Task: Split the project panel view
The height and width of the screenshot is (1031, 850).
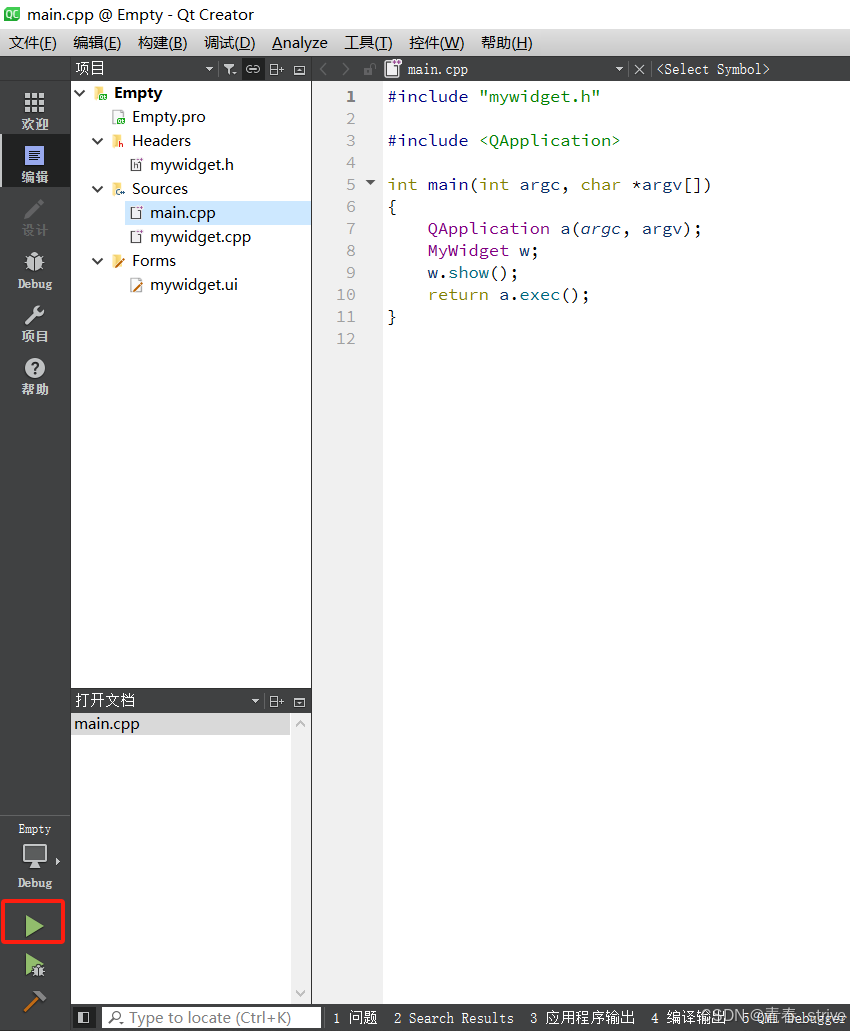Action: tap(277, 69)
